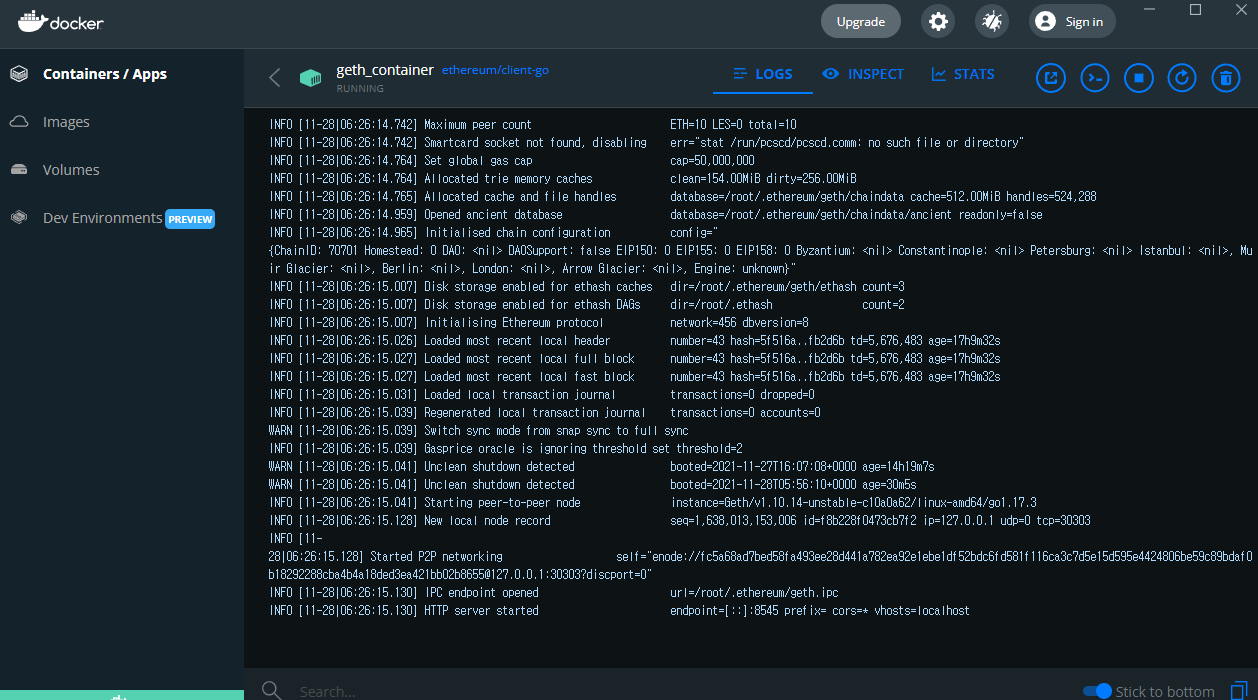The width and height of the screenshot is (1258, 700).
Task: Click 'Loaded local transaction journal' line
Action: (x=542, y=395)
